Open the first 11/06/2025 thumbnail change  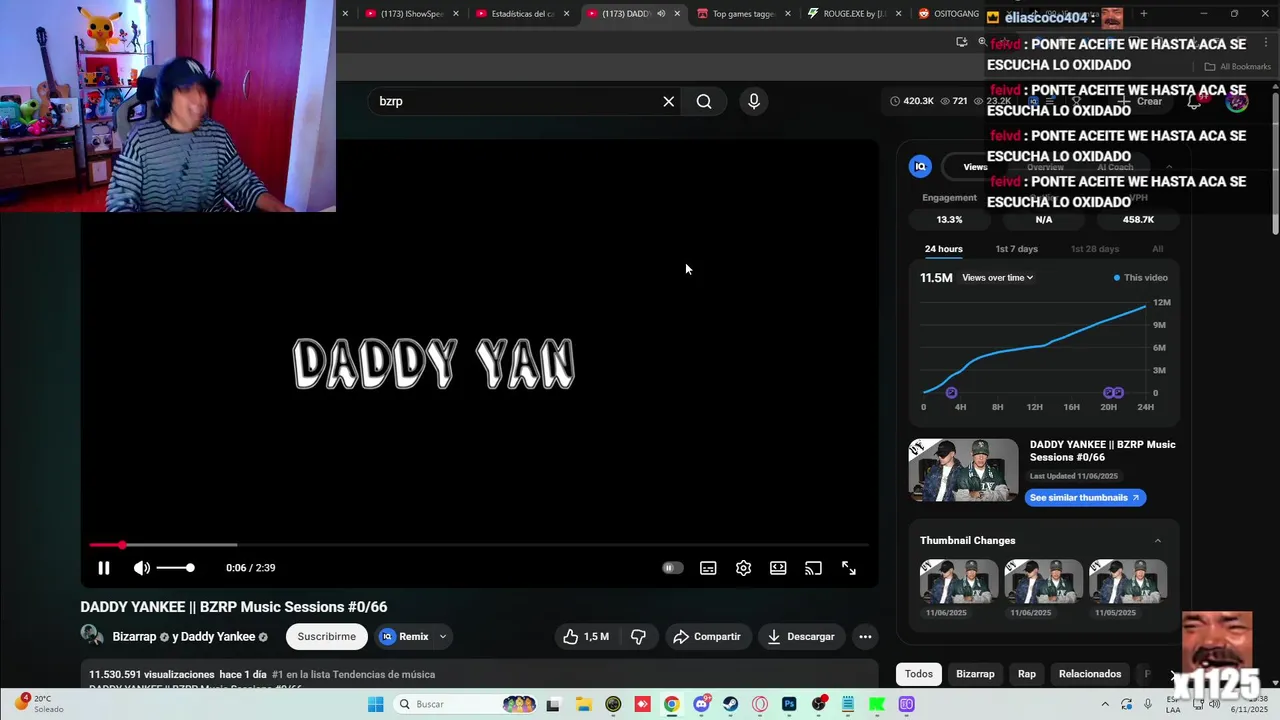click(959, 581)
